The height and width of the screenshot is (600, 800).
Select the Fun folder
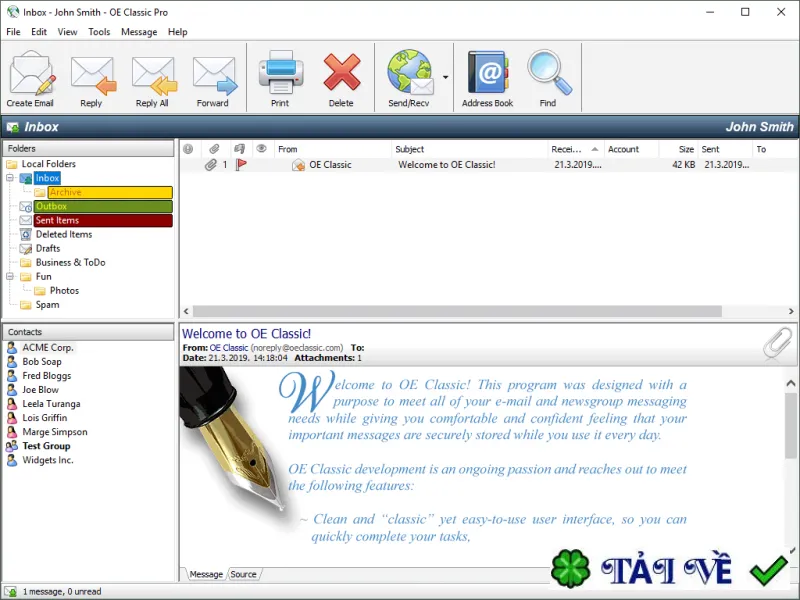tap(43, 277)
